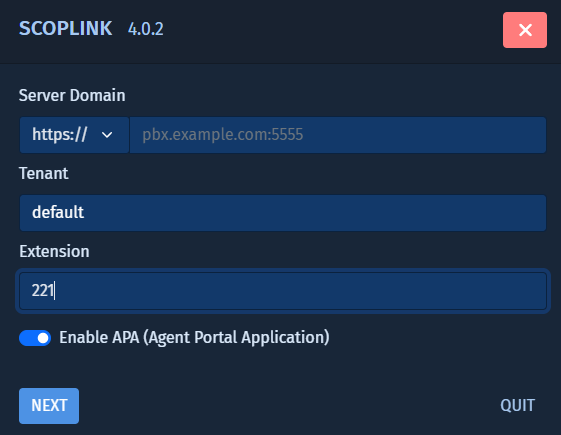Focus the Server Domain input field
Screen dimensions: 561x435
point(338,135)
